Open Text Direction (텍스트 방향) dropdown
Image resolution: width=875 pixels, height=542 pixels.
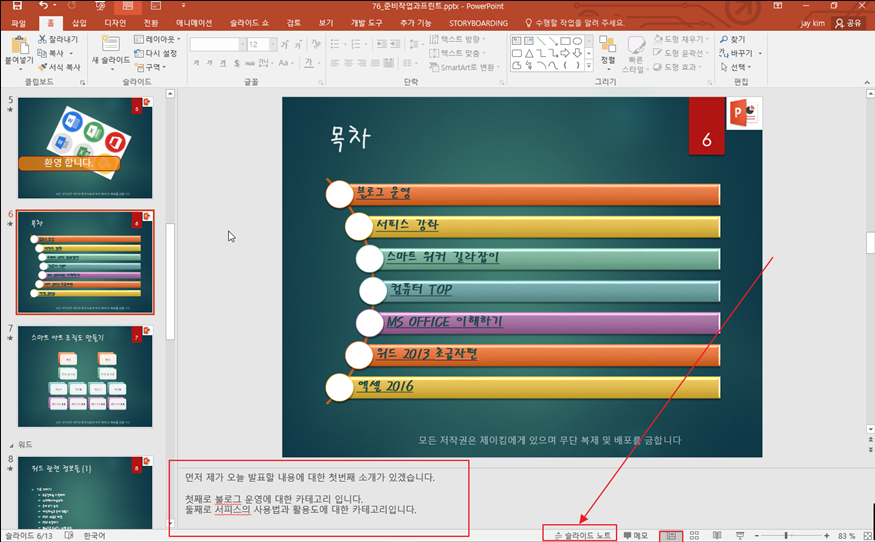coord(458,39)
